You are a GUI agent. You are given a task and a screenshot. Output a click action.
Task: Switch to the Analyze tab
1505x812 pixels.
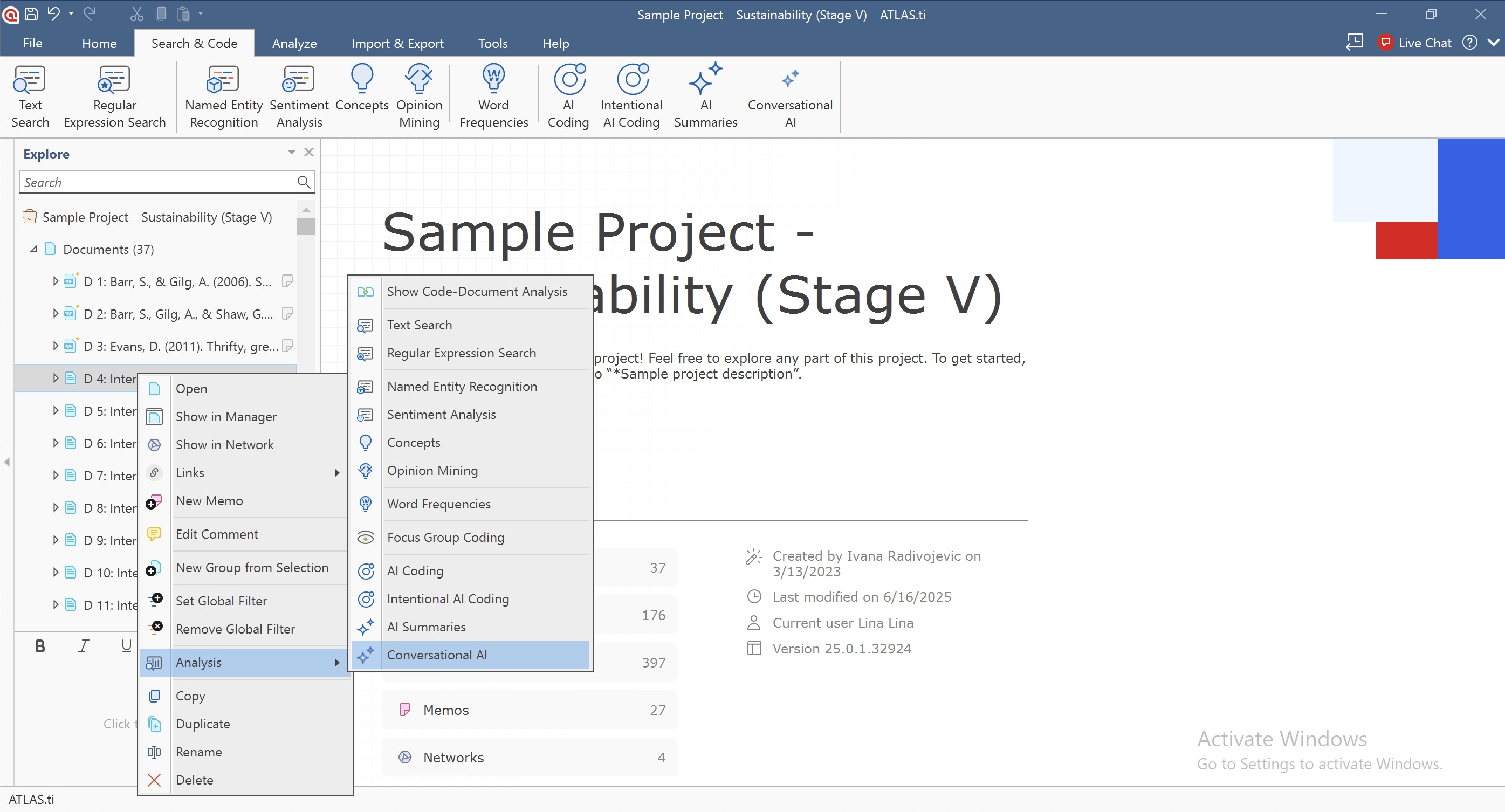click(294, 43)
